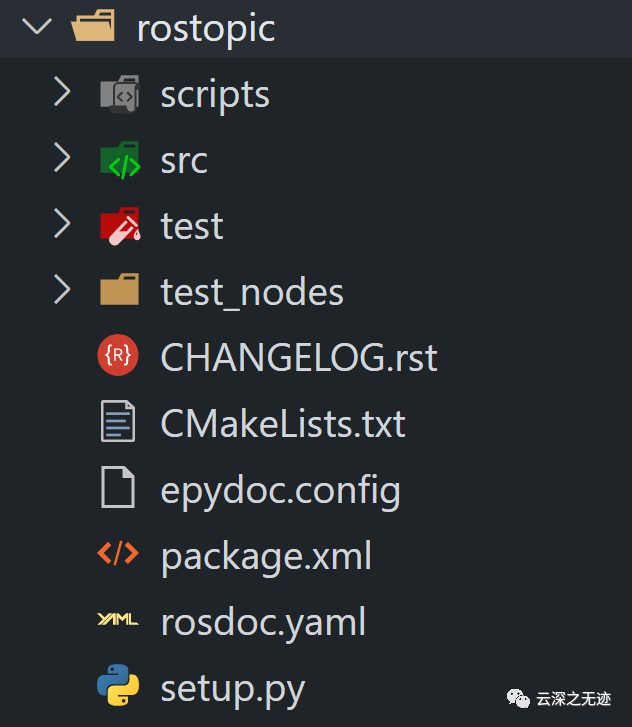
Task: Click the green src folder icon
Action: (x=119, y=160)
